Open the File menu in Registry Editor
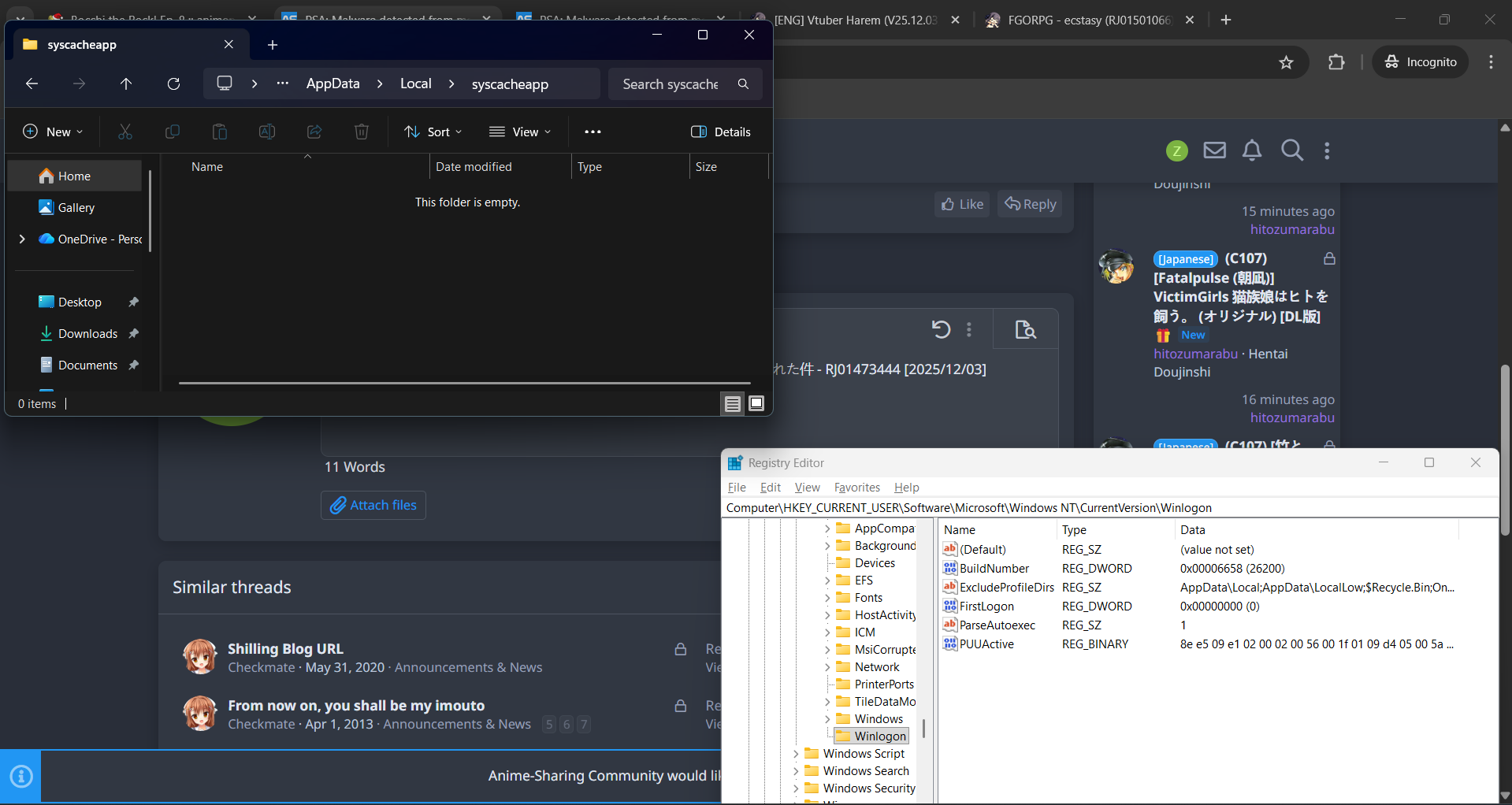Screen dimensions: 1512x805 737,488
